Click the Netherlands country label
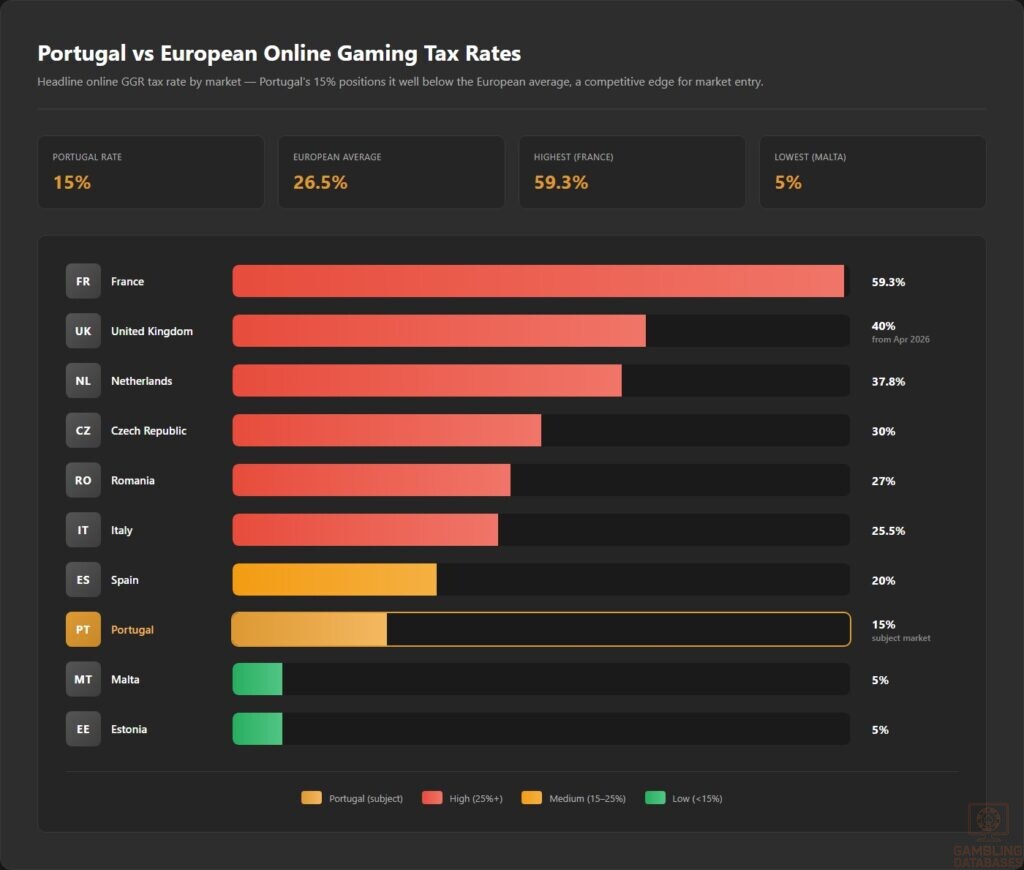This screenshot has height=870, width=1024. coord(141,381)
